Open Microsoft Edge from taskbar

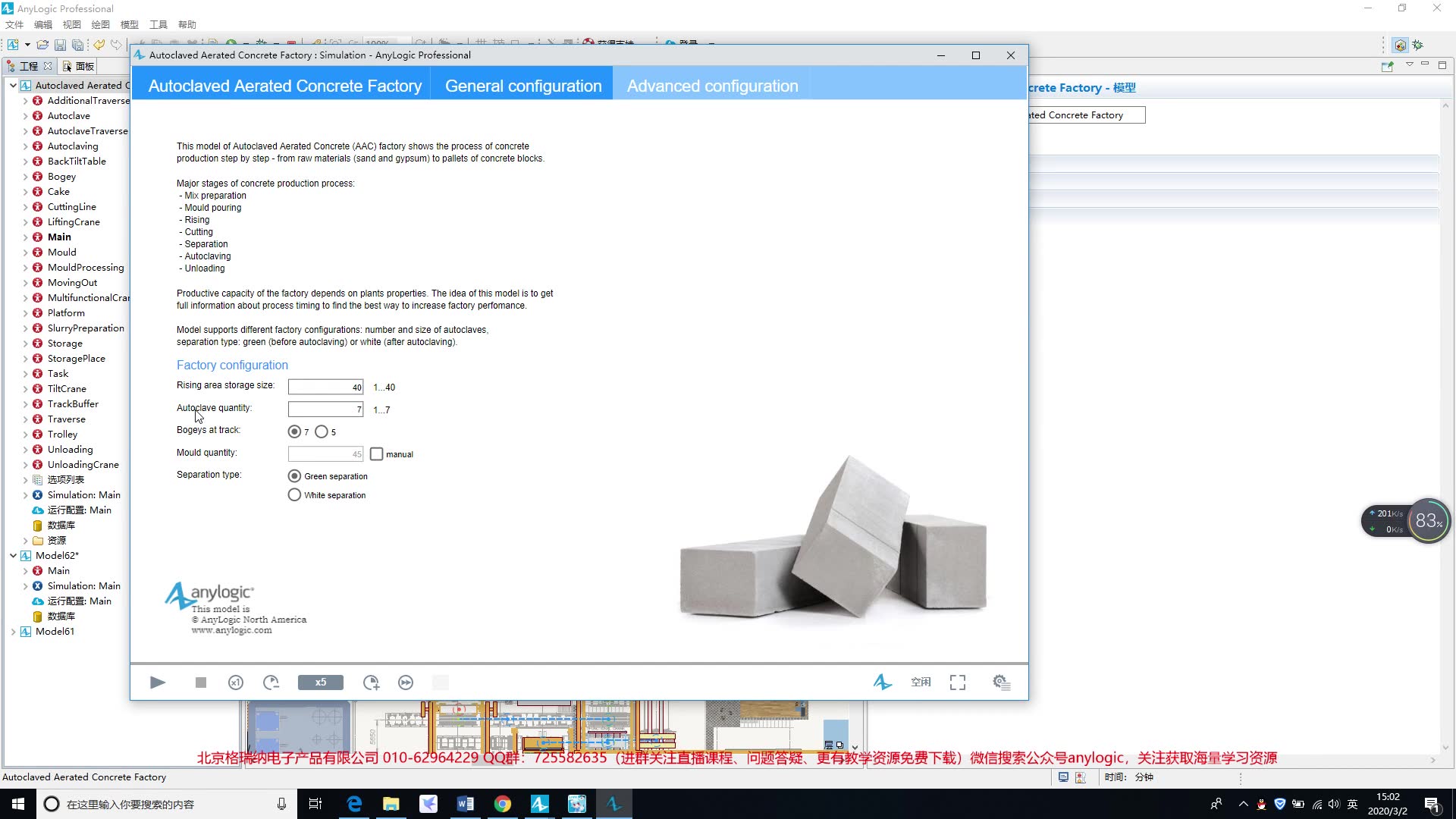(x=354, y=804)
